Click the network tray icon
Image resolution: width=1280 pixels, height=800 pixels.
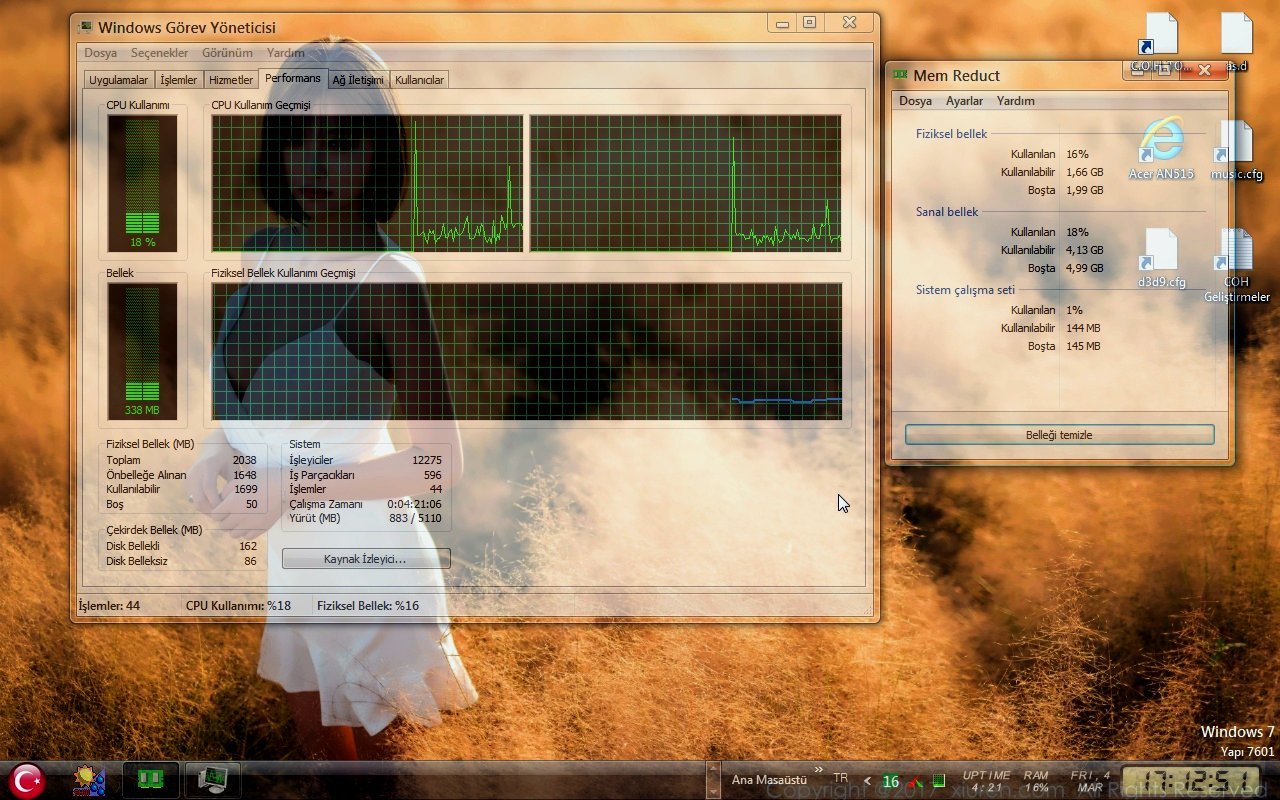point(915,781)
